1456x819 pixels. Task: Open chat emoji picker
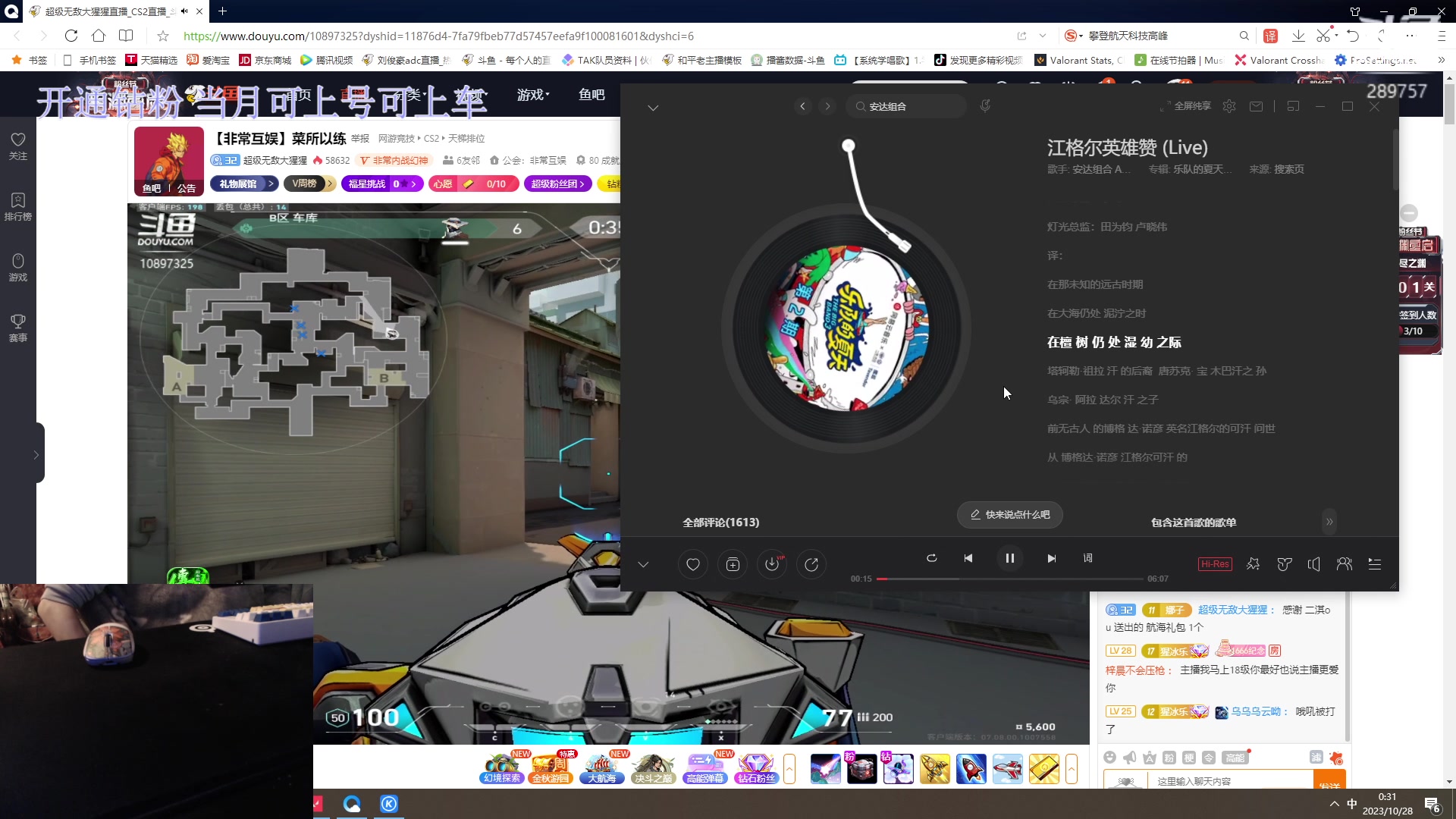click(1110, 758)
